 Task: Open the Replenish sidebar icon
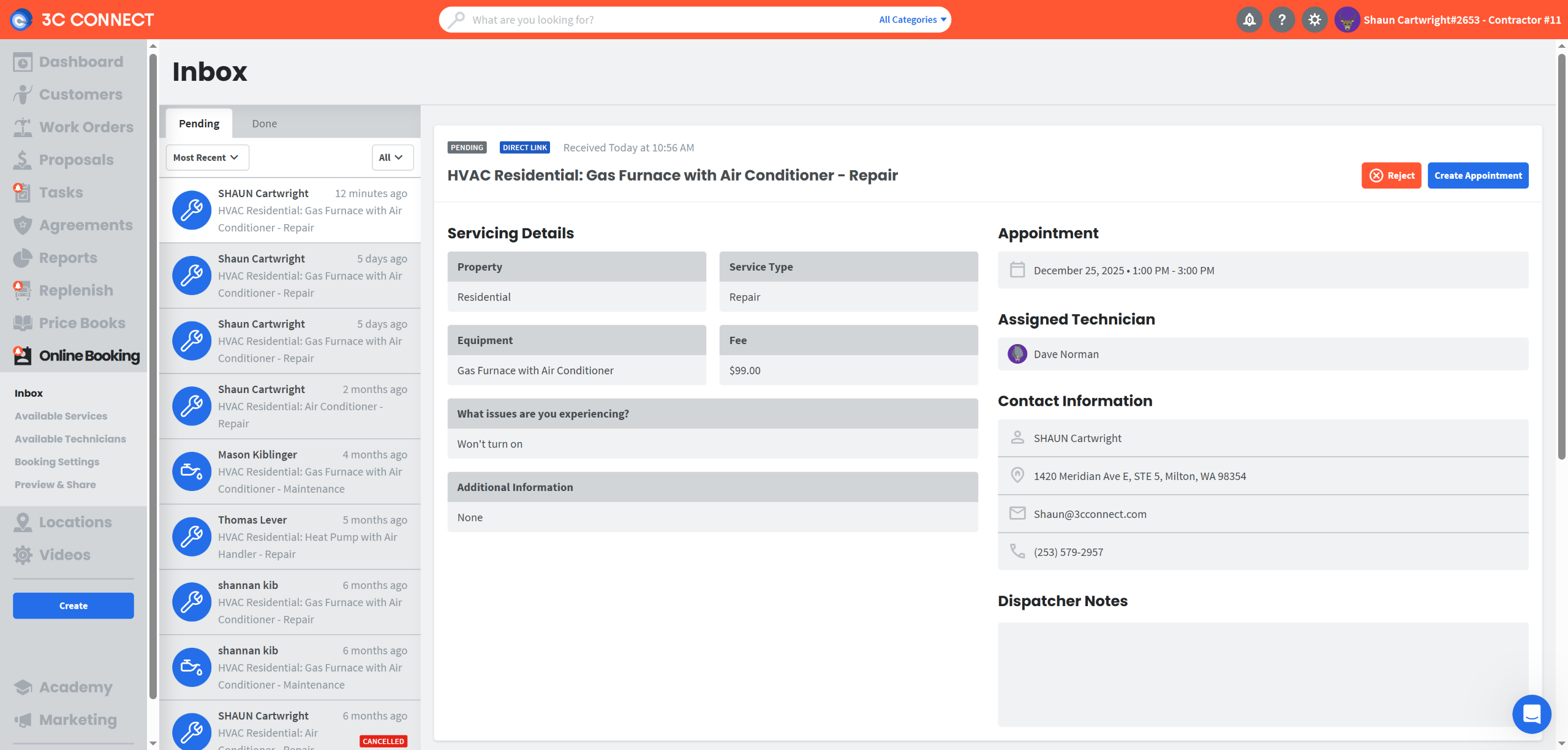coord(23,291)
